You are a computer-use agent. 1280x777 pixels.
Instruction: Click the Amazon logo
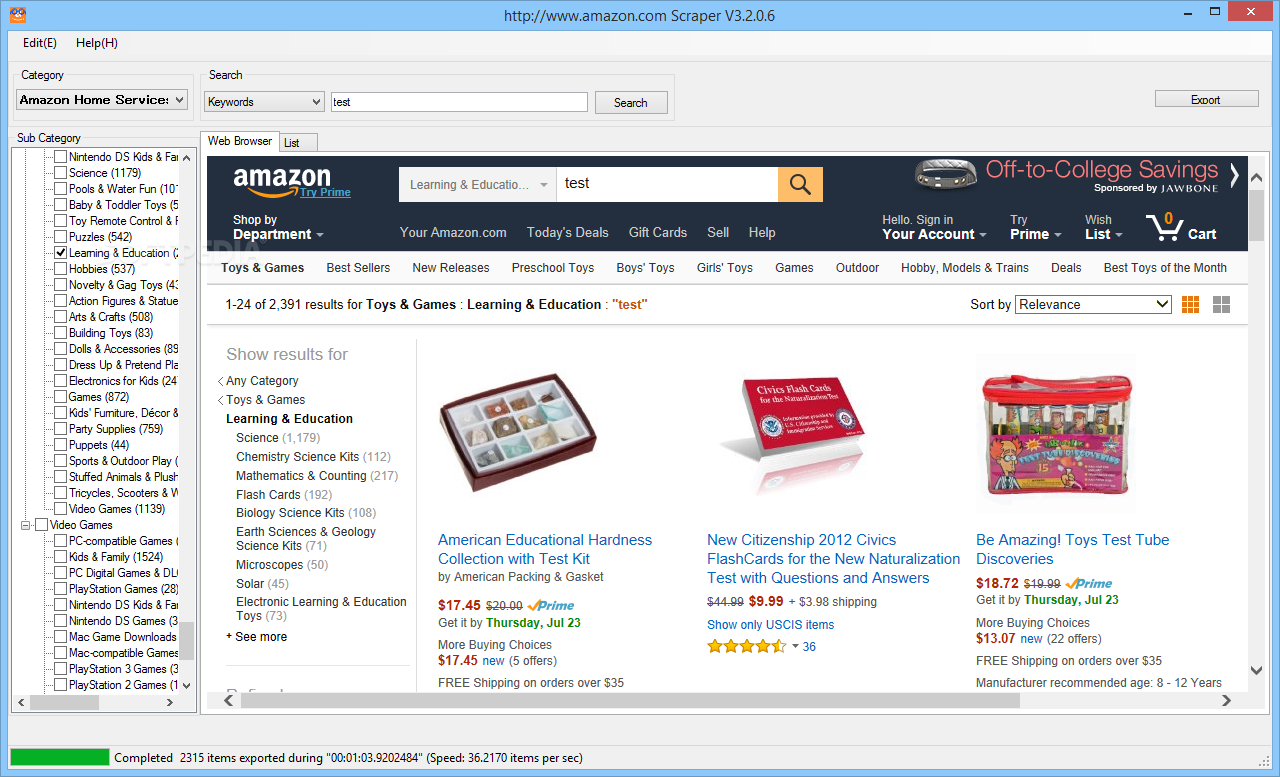pyautogui.click(x=281, y=181)
